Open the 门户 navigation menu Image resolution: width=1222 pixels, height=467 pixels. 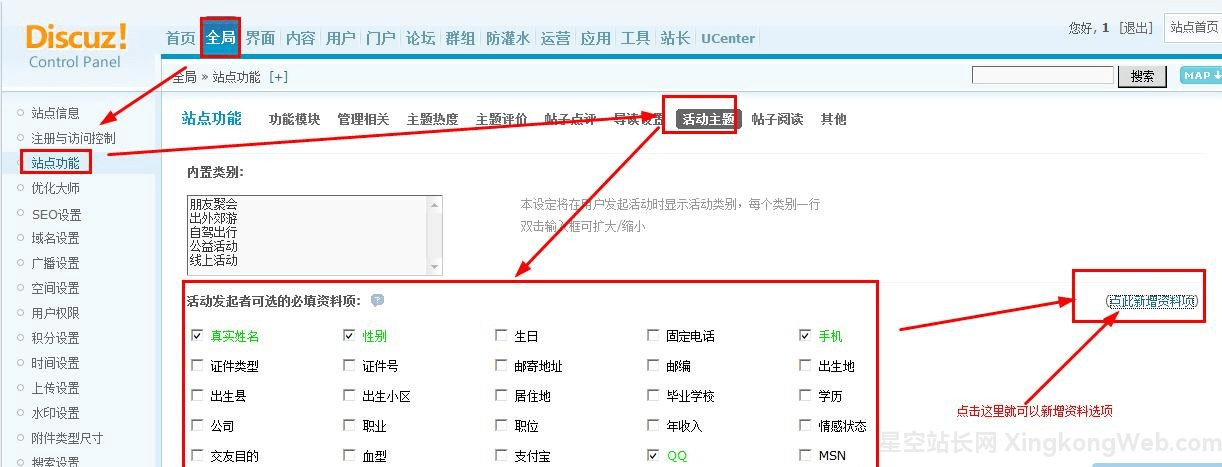click(x=380, y=38)
